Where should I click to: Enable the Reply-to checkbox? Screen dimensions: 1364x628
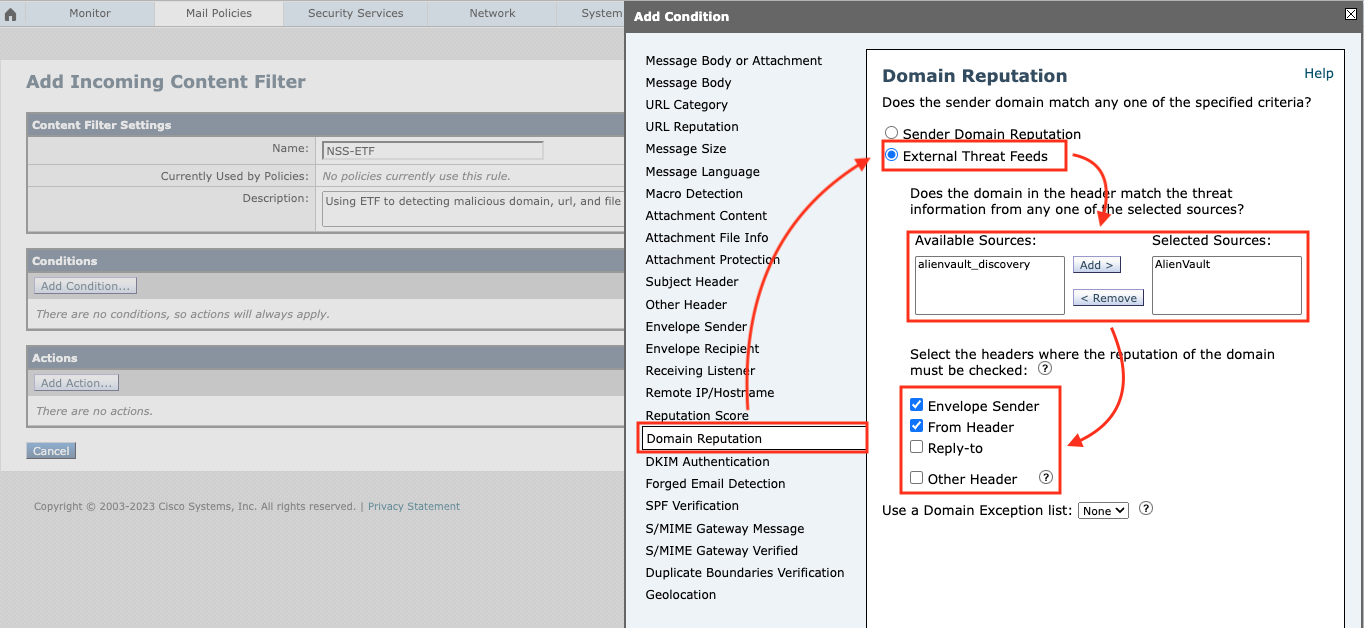pyautogui.click(x=916, y=446)
